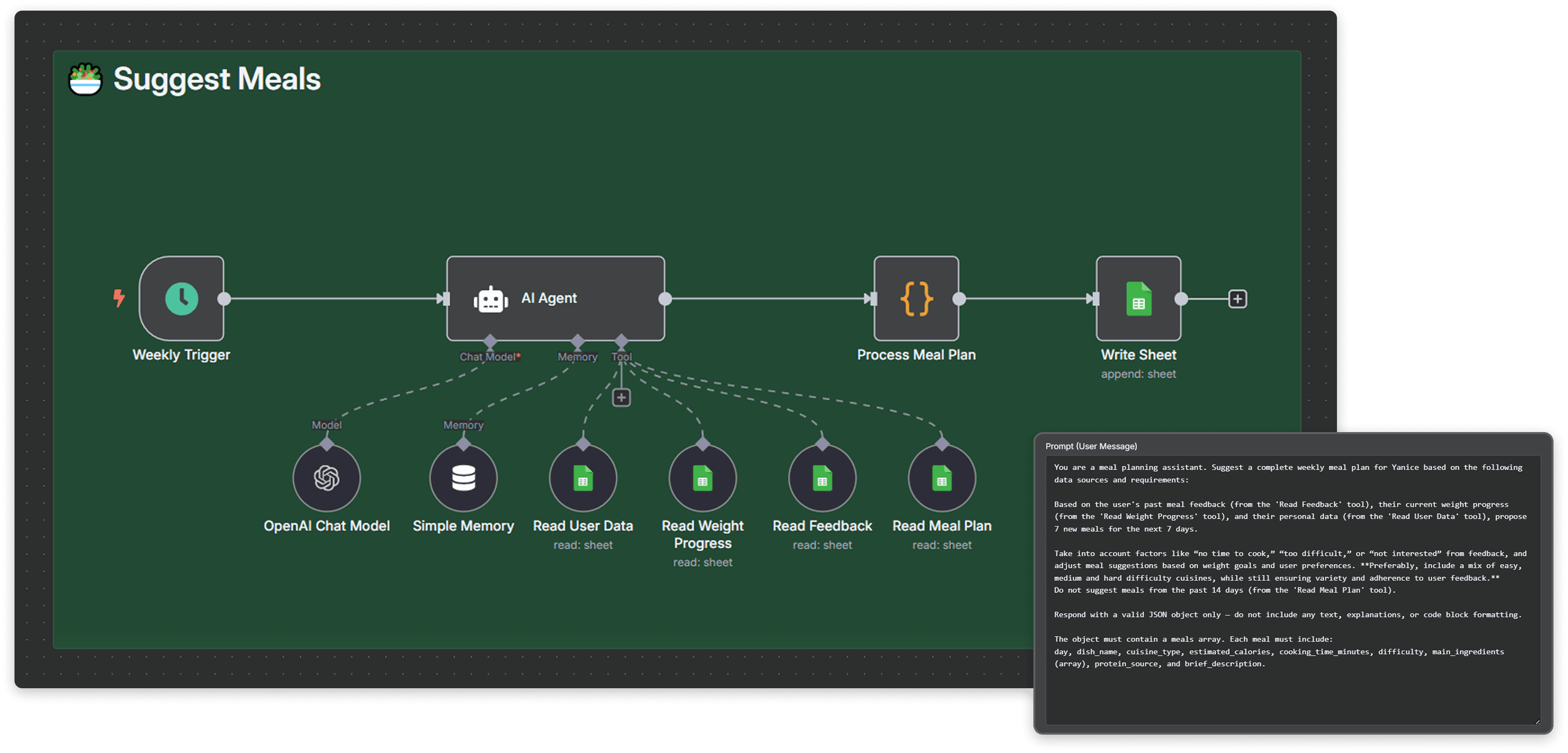This screenshot has height=753, width=1568.
Task: Click the AI Agent output connection dot
Action: click(665, 299)
